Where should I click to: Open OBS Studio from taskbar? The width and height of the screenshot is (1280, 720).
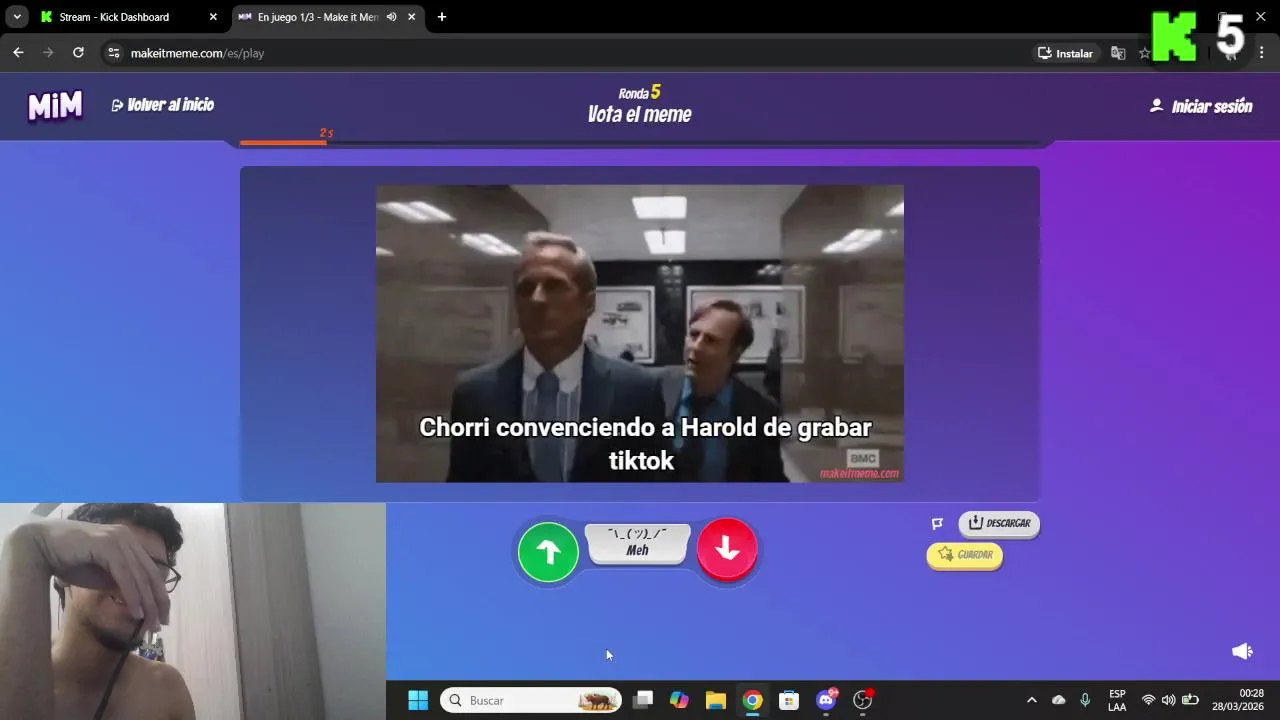coord(863,700)
